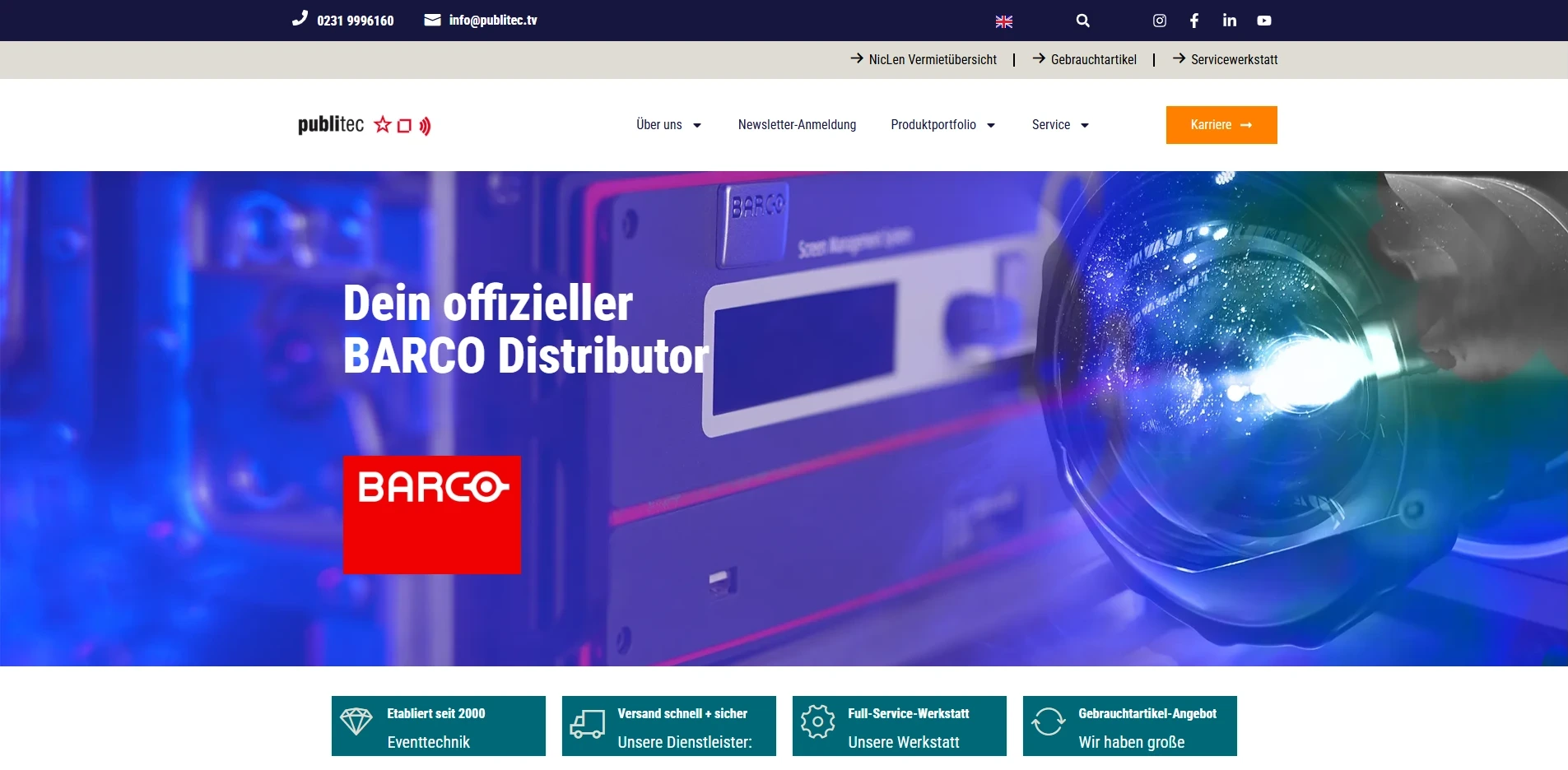Open the Instagram icon link

1160,21
